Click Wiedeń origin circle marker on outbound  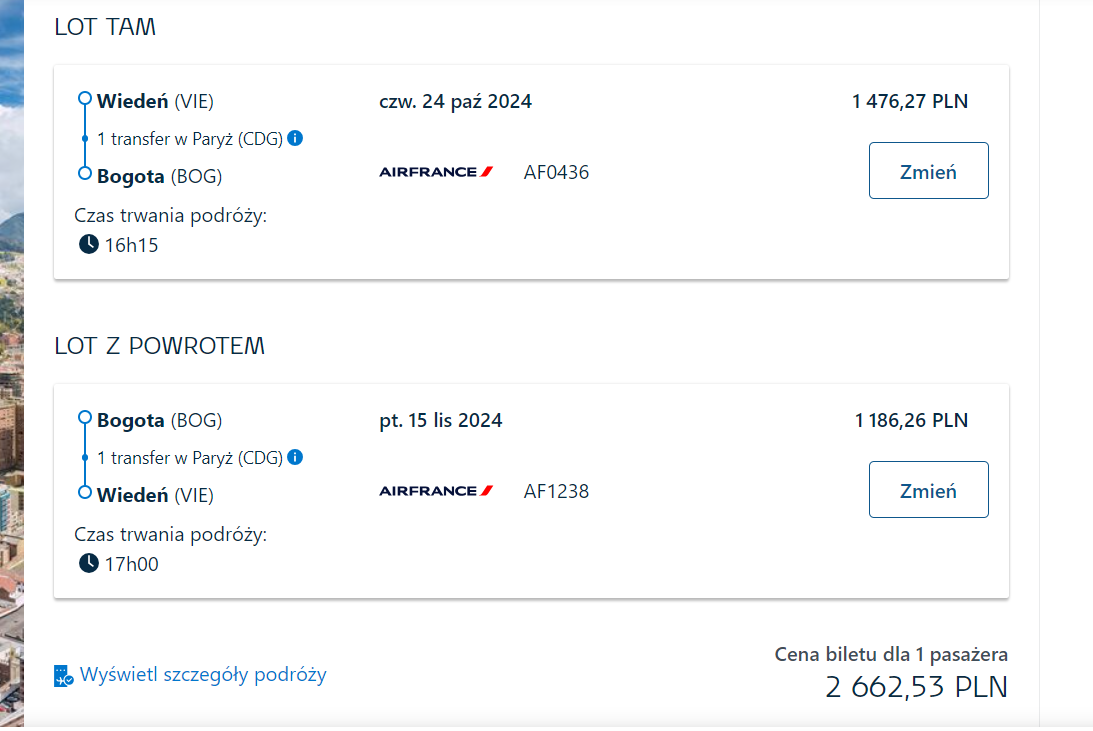point(85,98)
